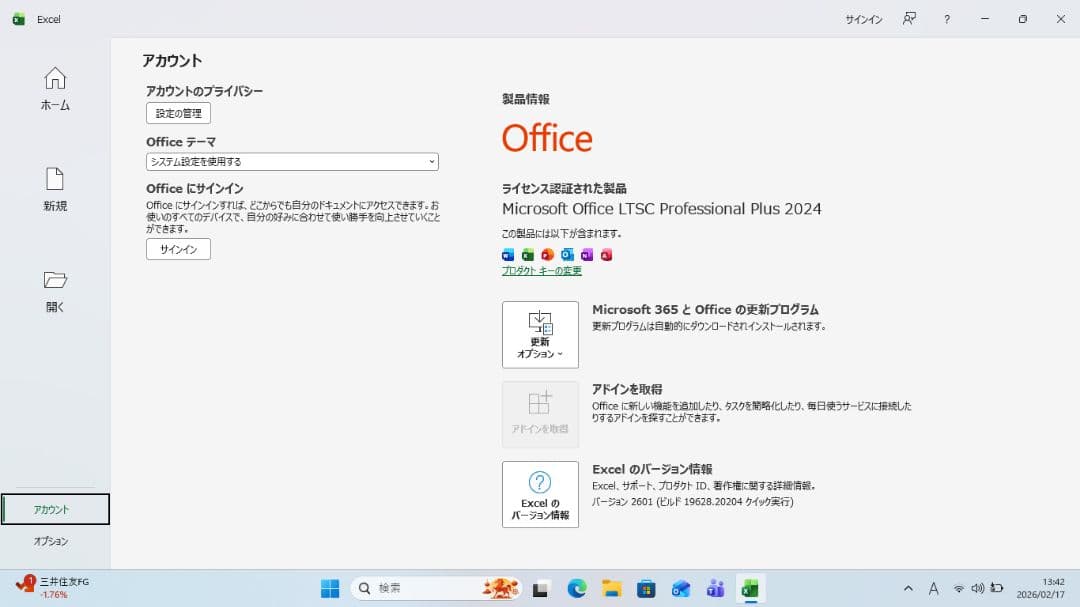Open the feedback icon in title bar
The width and height of the screenshot is (1080, 607).
[x=909, y=19]
